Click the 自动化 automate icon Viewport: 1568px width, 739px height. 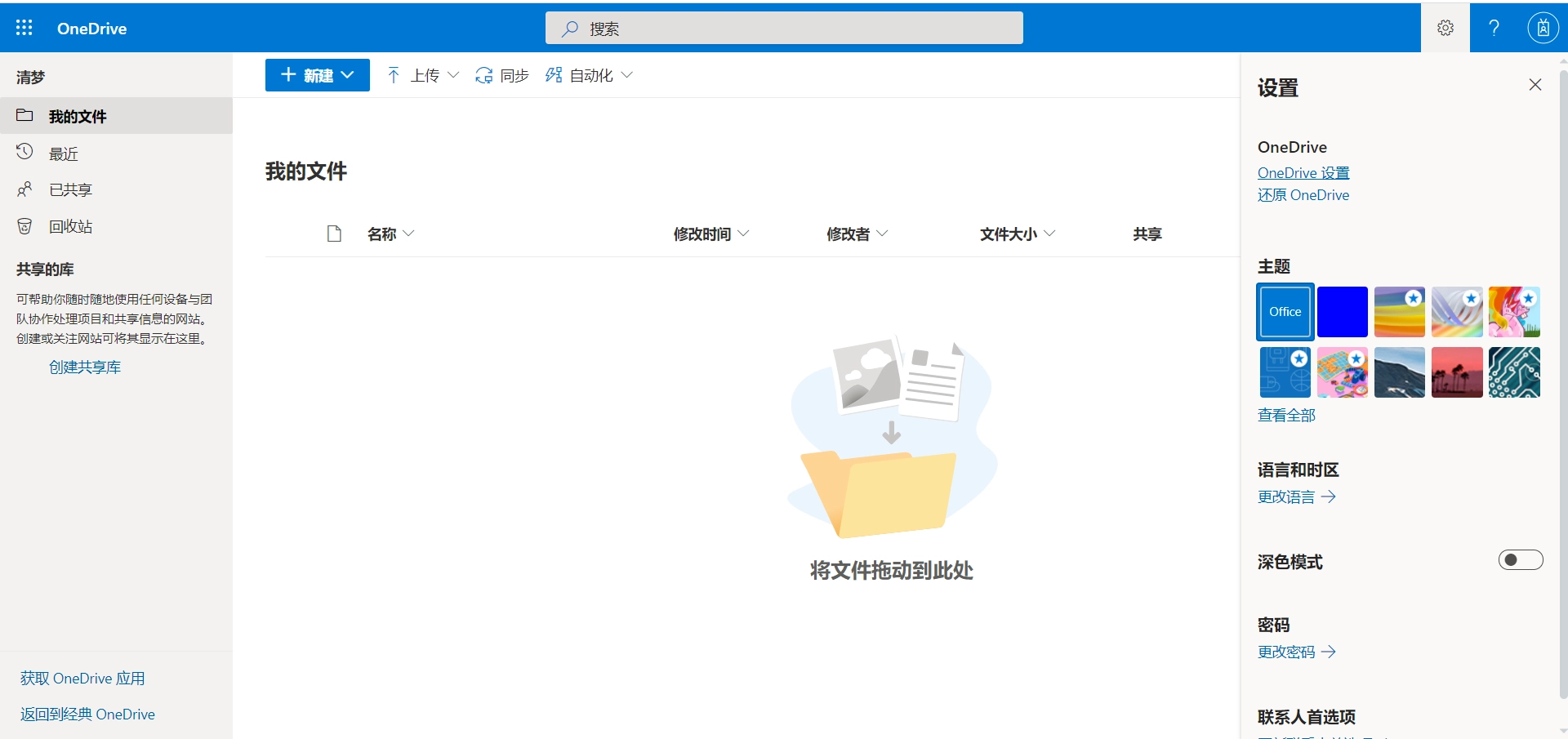[x=554, y=74]
